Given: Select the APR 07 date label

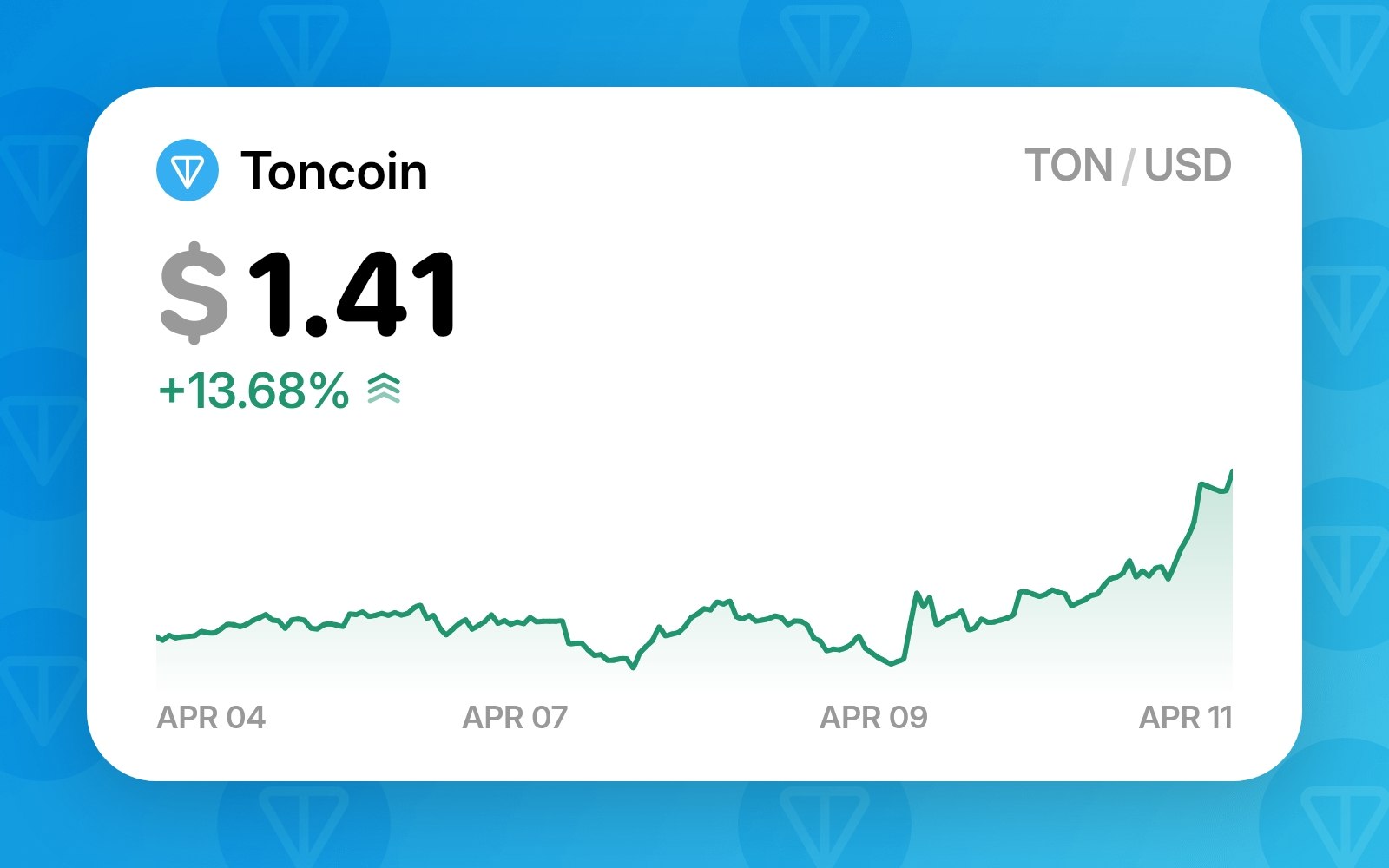Looking at the screenshot, I should [515, 718].
